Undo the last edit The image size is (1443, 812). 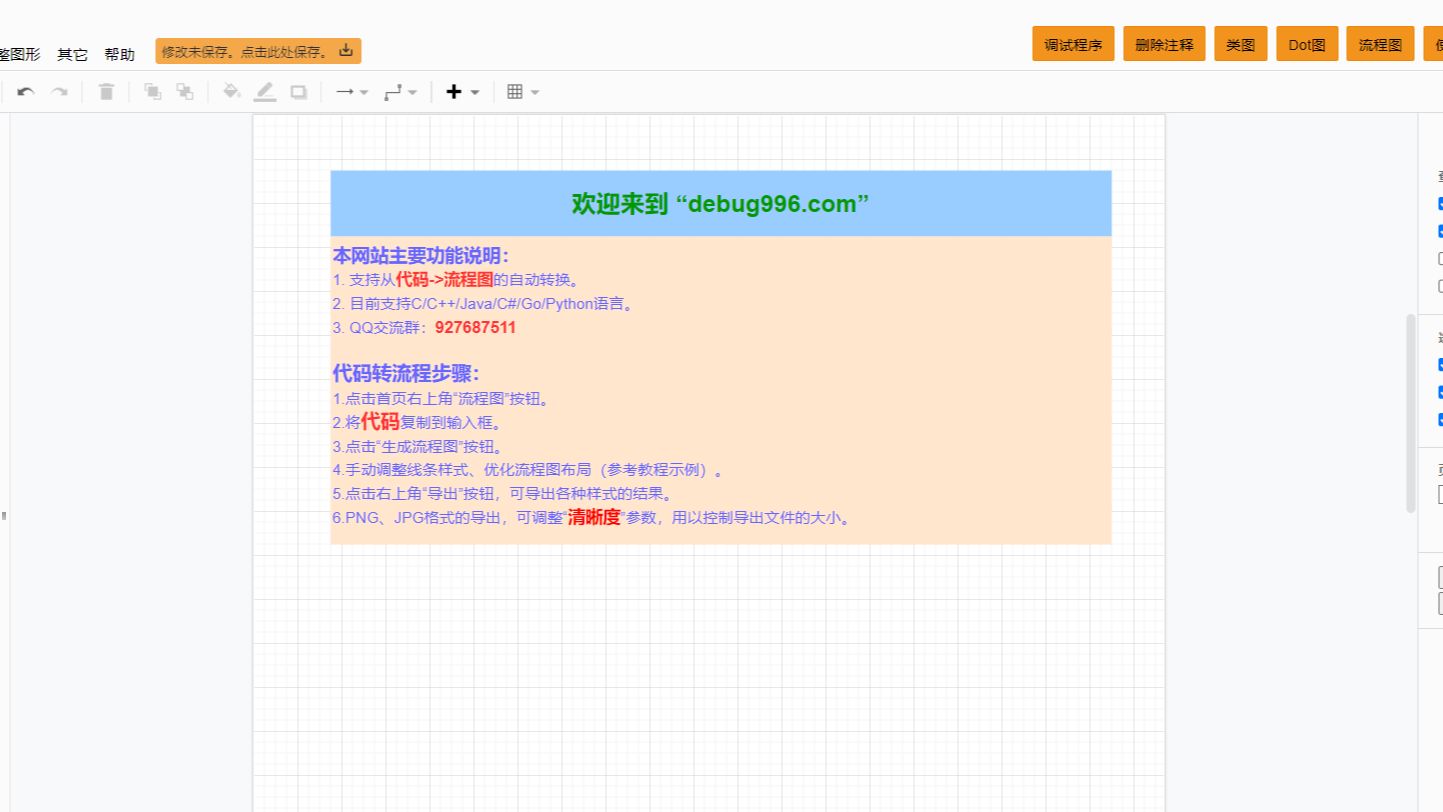[x=26, y=92]
